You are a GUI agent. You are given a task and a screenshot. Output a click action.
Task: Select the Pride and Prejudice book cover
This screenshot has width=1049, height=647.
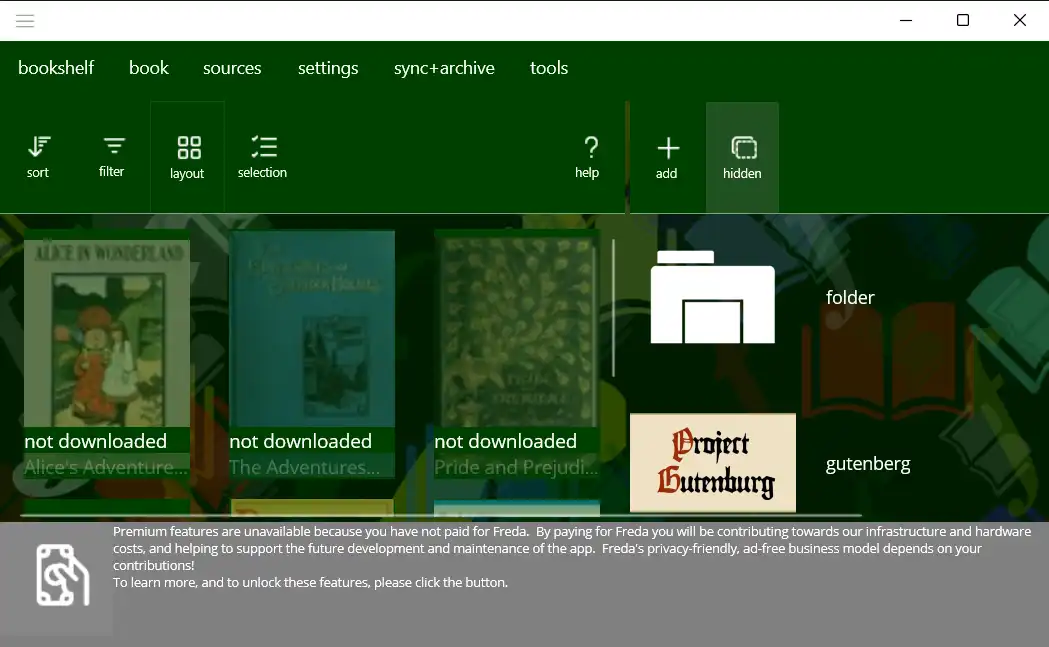[517, 340]
